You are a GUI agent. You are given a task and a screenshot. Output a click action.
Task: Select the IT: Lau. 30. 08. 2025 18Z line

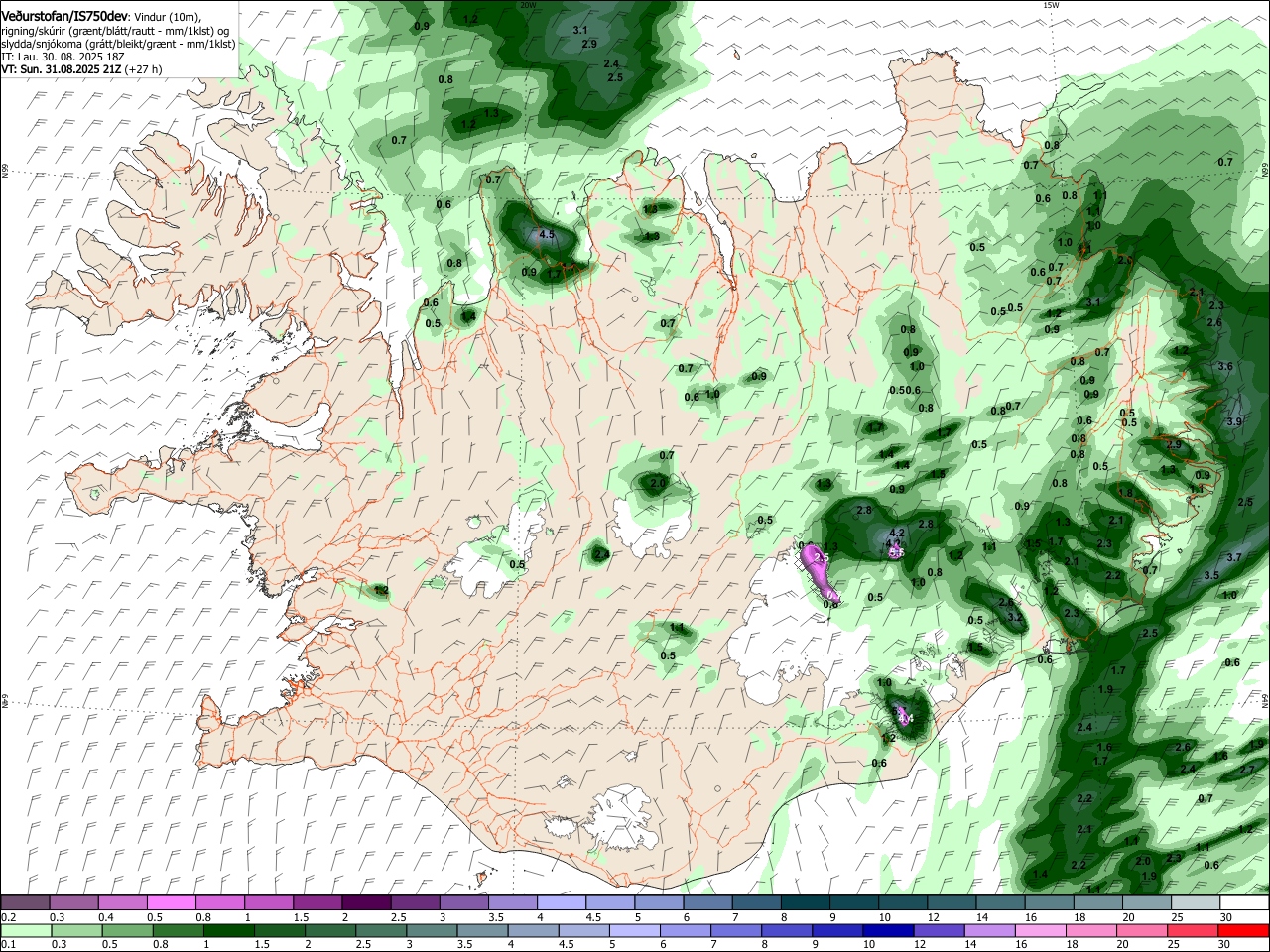point(63,57)
